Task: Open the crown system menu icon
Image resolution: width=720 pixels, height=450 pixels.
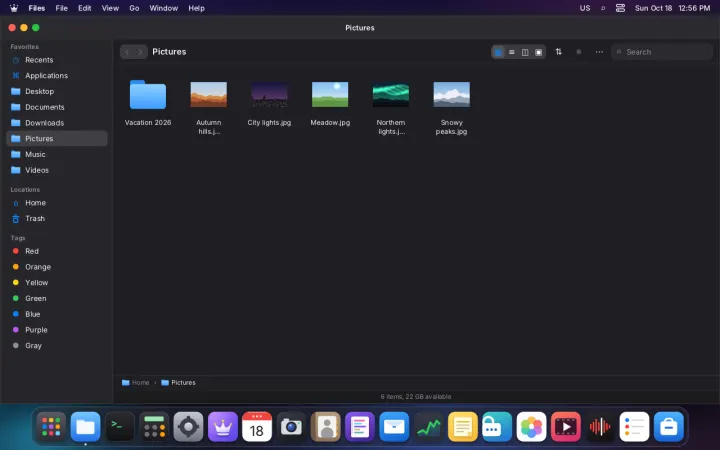Action: pos(14,8)
